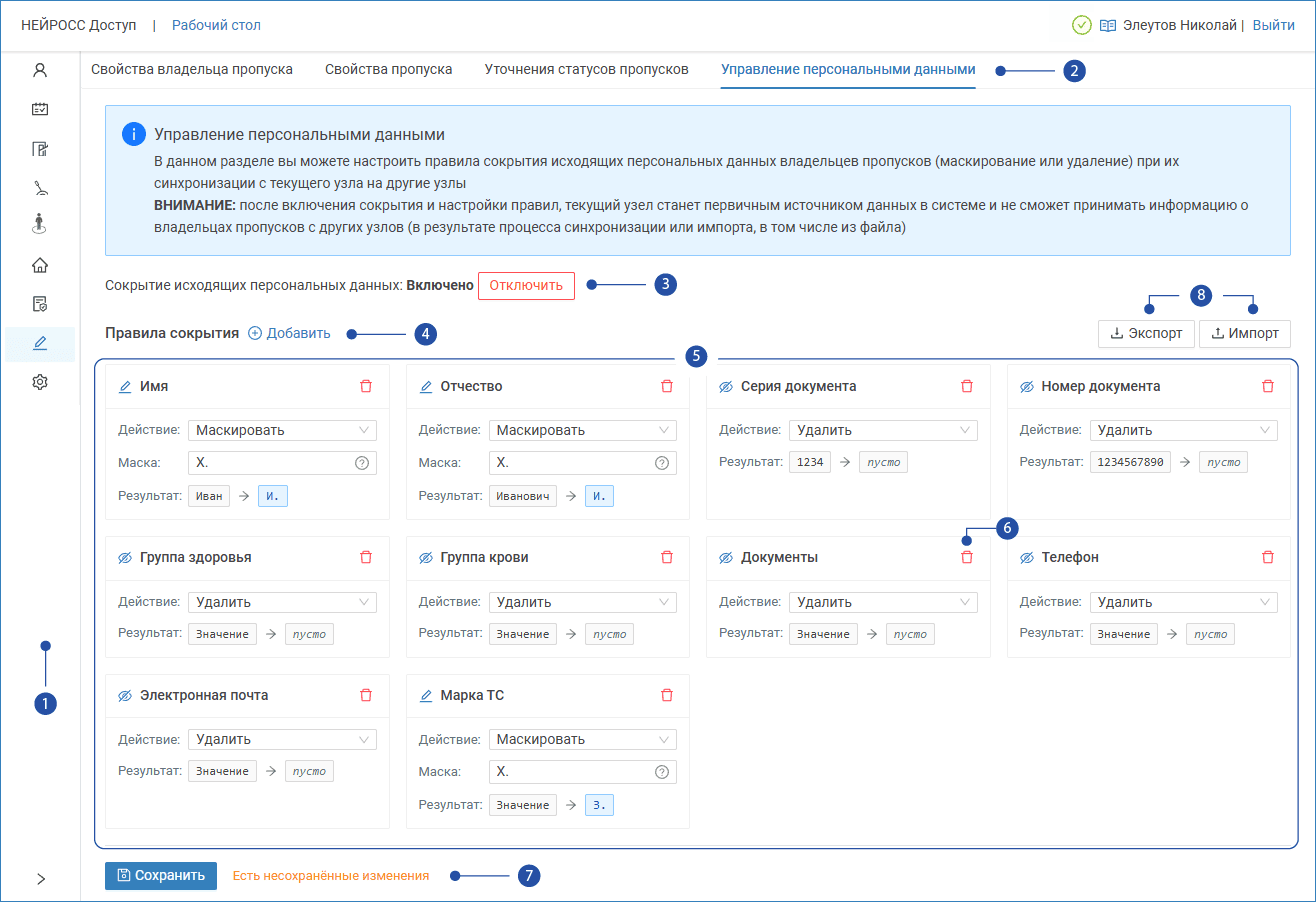Open Уточнения статусов пропусков tab

coord(586,69)
